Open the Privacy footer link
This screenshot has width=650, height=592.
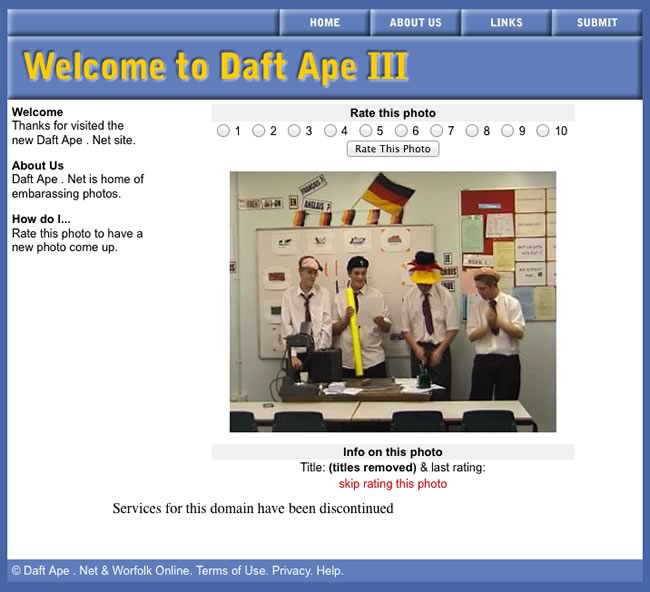(x=291, y=571)
